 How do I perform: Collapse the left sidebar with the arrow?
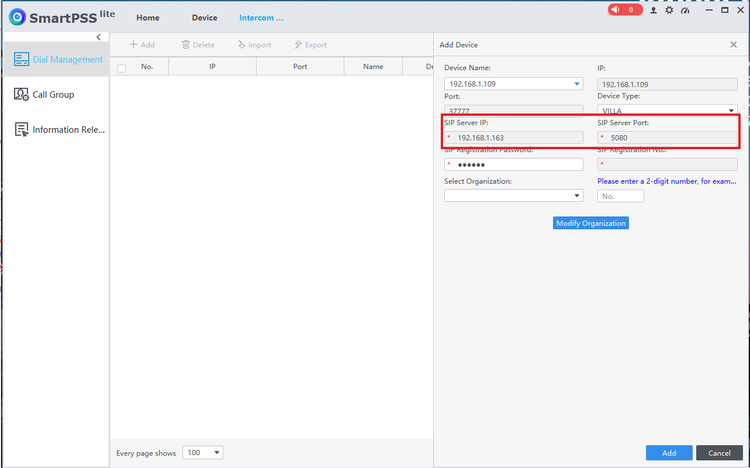click(x=98, y=37)
